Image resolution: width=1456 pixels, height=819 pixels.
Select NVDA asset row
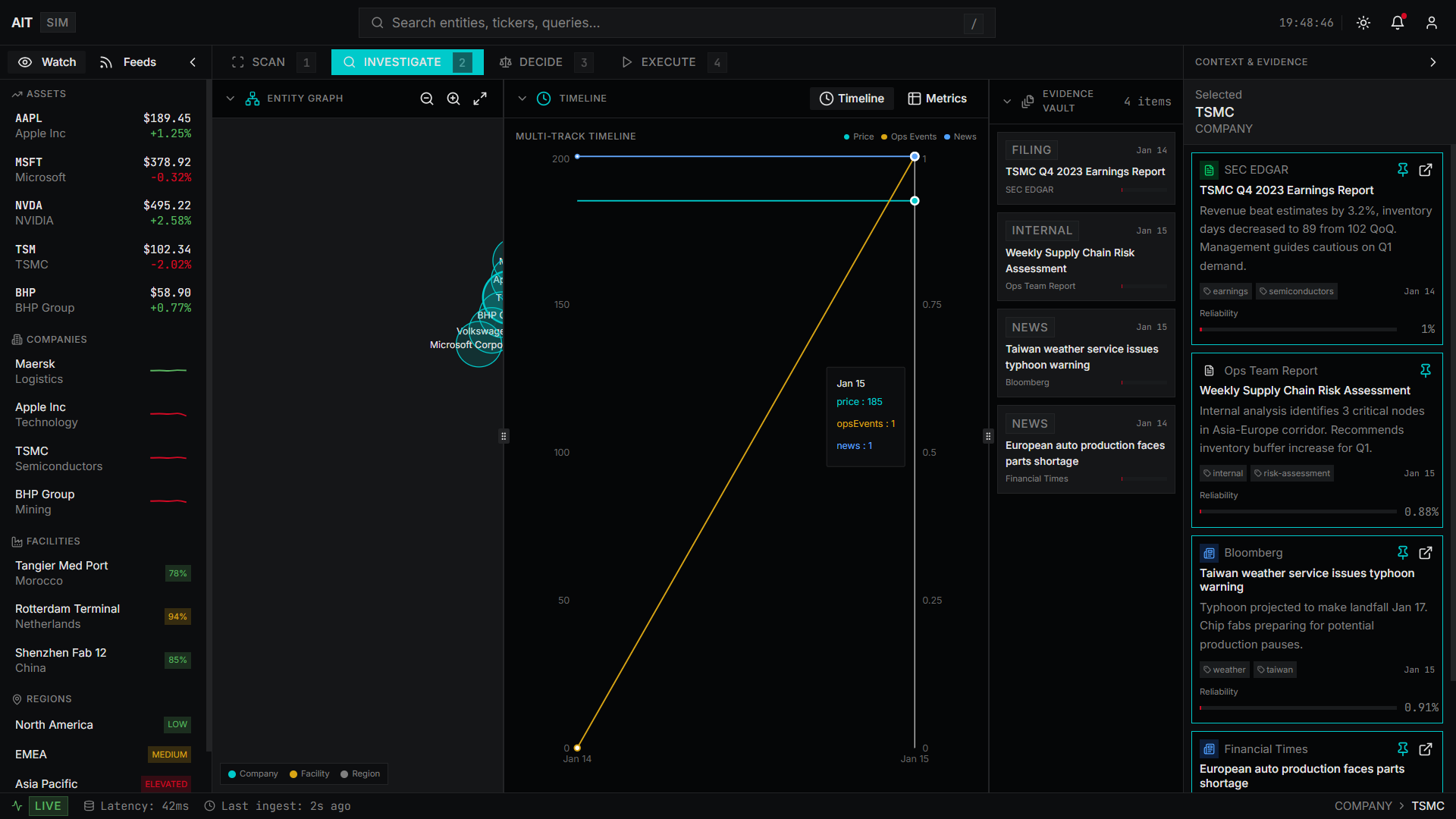point(103,213)
